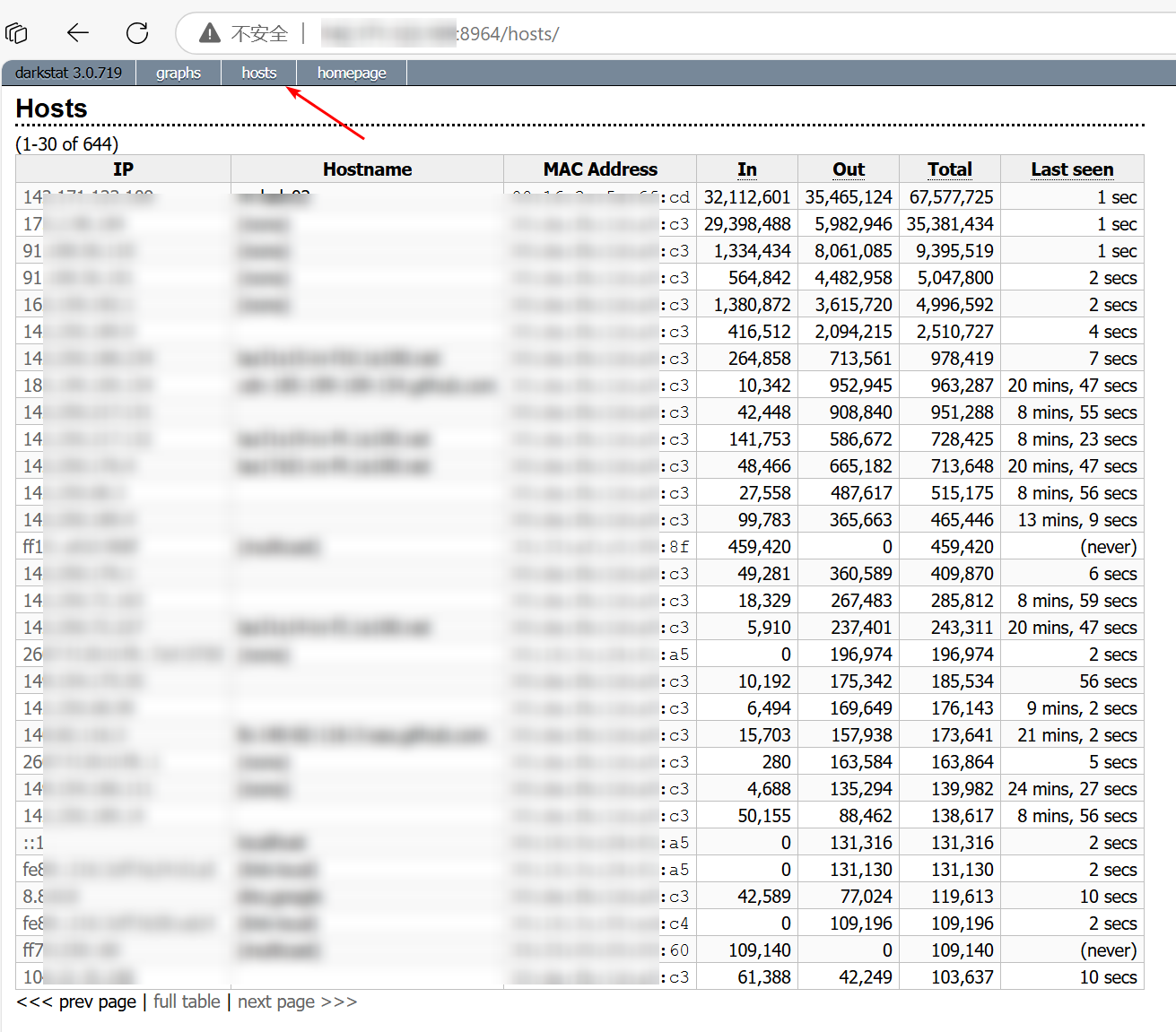Click the address bar URL field

pos(628,33)
